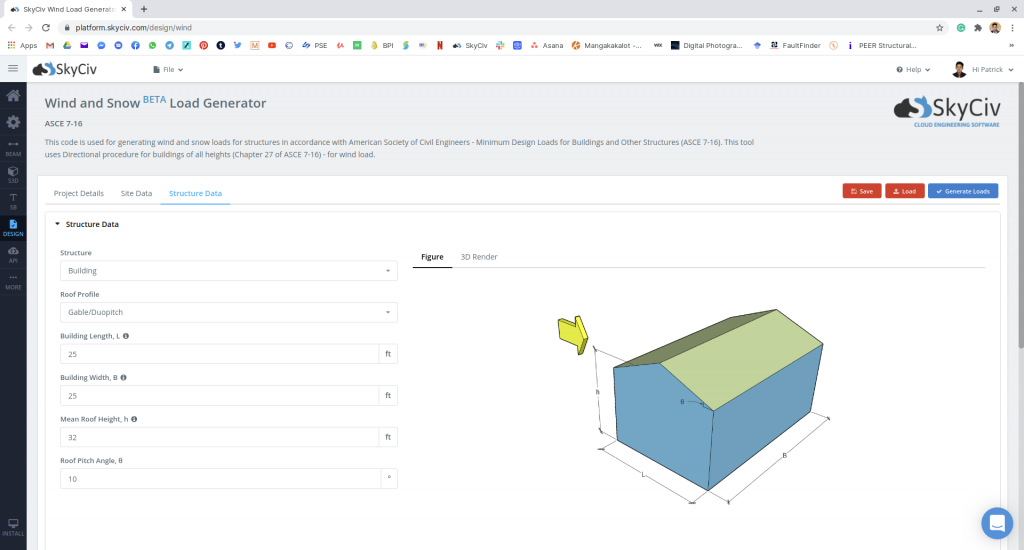
Task: Switch to the 3D Render tab
Action: 478,257
